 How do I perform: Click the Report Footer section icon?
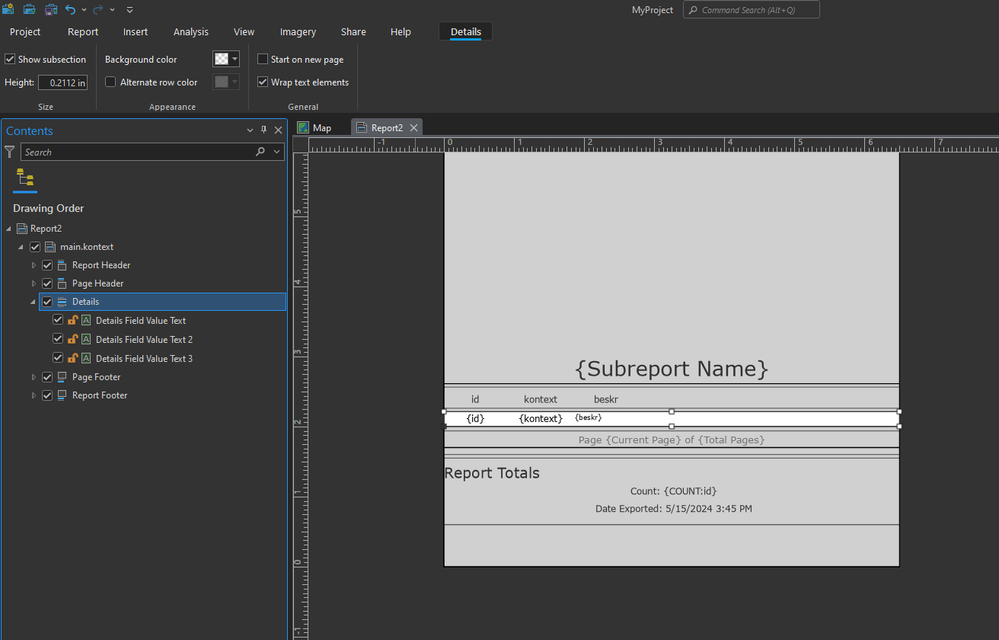pyautogui.click(x=62, y=395)
